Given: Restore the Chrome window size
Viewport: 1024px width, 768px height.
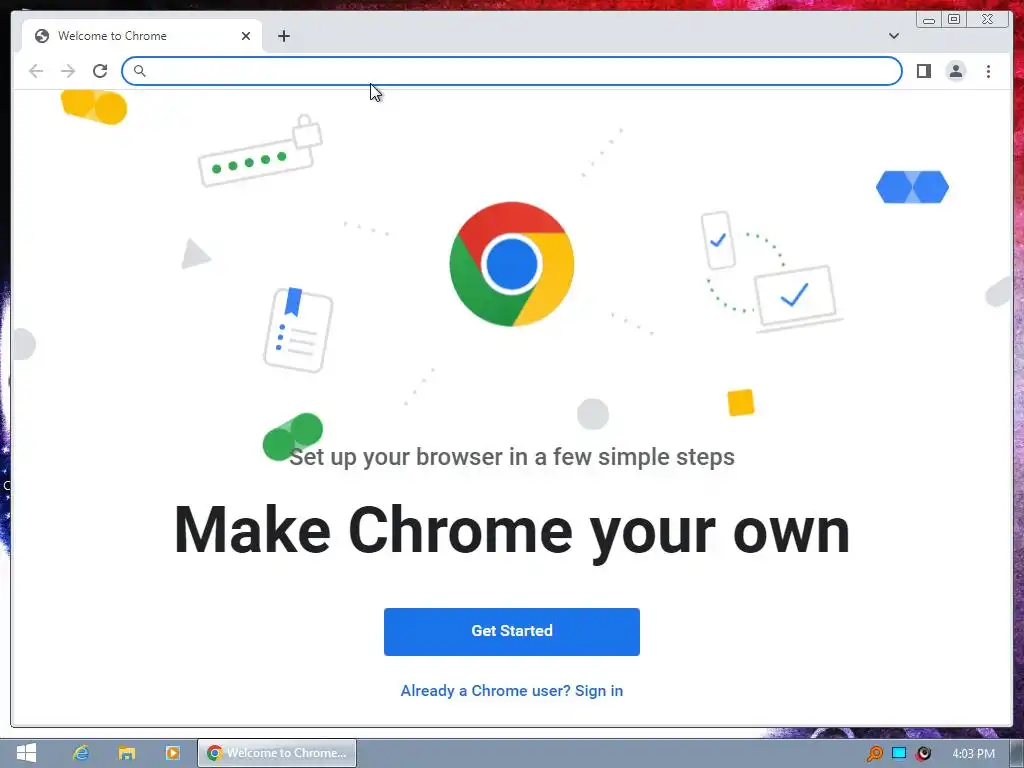Looking at the screenshot, I should click(x=954, y=20).
